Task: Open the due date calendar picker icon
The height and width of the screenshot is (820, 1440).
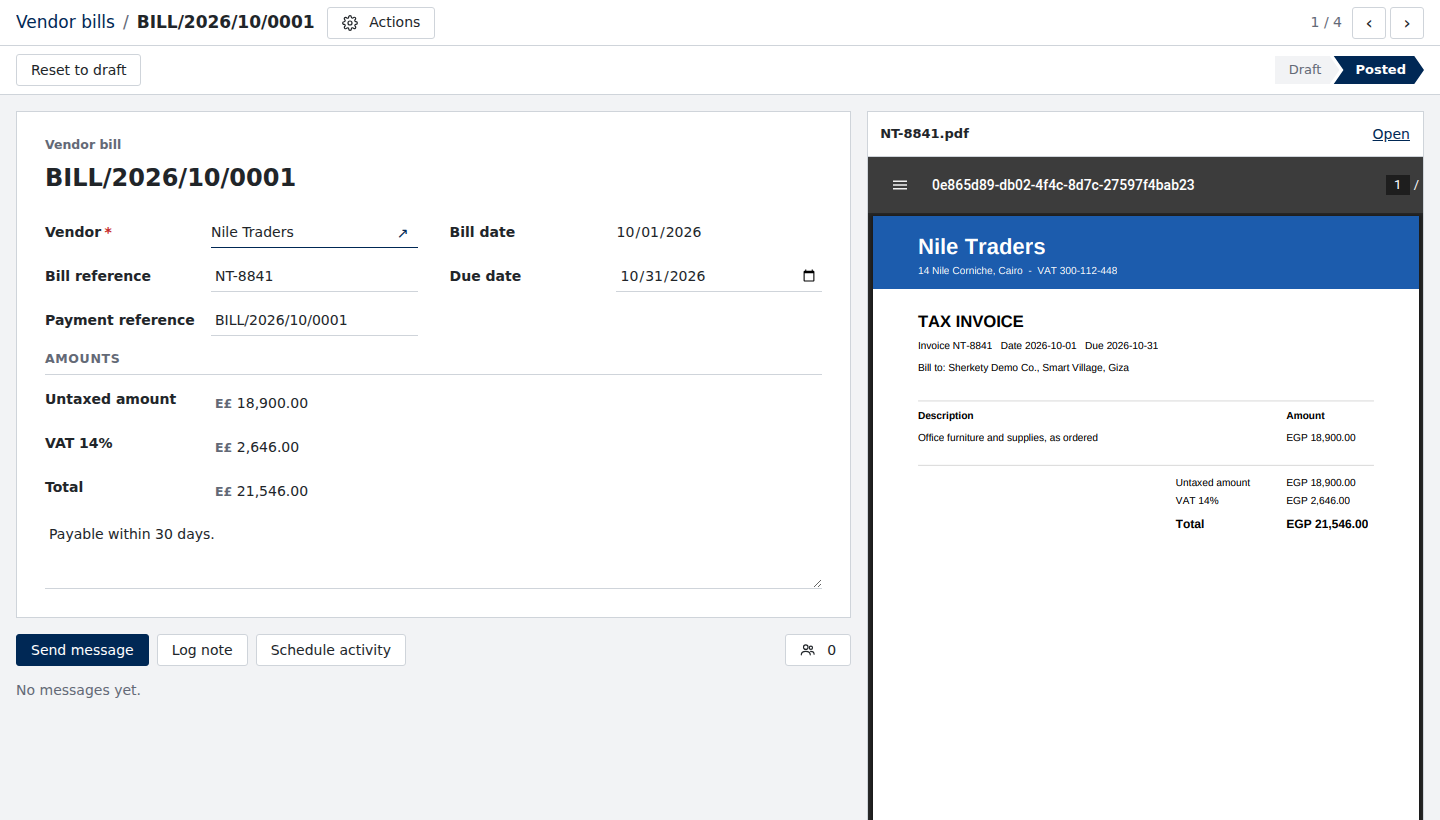Action: click(809, 276)
